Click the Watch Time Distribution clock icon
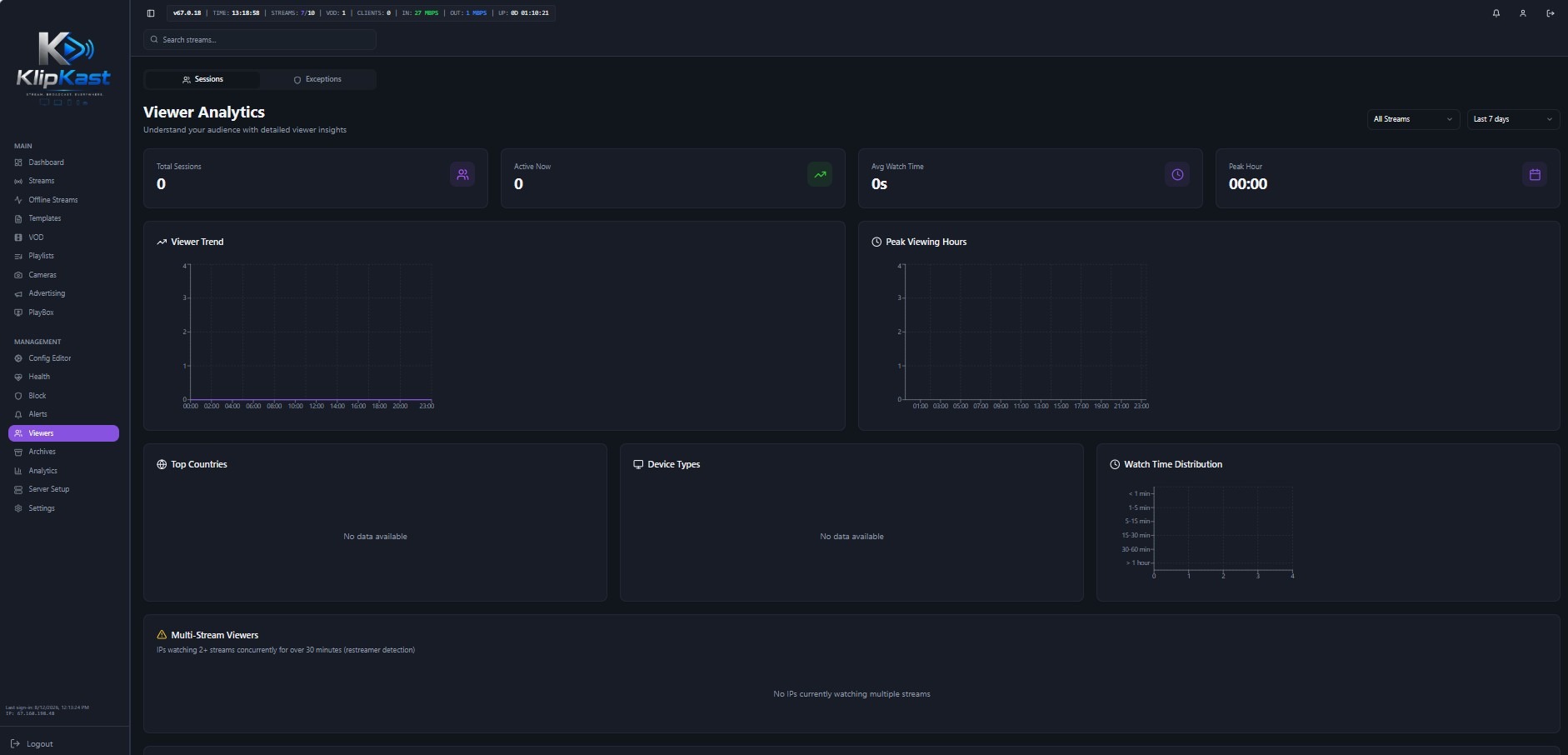This screenshot has height=755, width=1568. point(1115,464)
